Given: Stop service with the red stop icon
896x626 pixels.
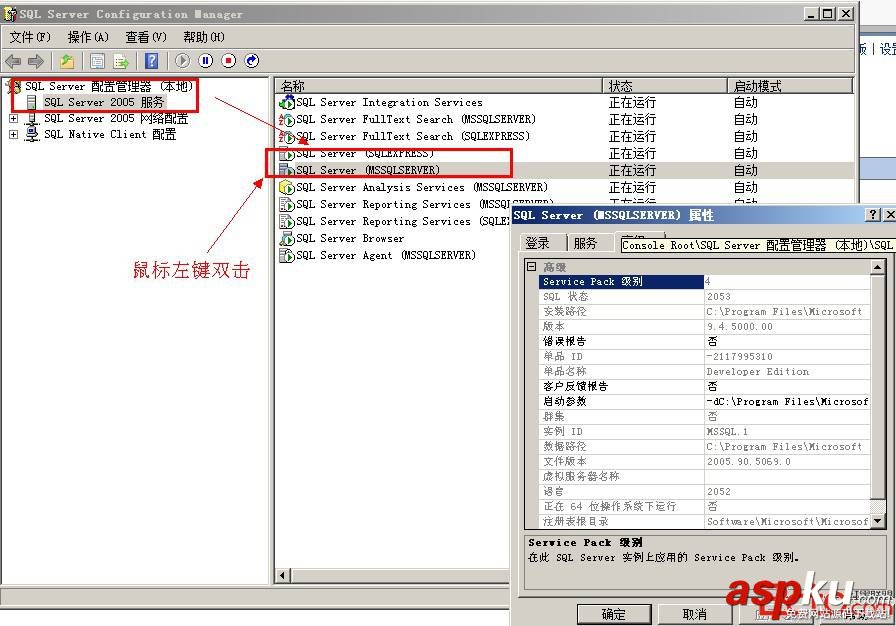Looking at the screenshot, I should click(229, 61).
